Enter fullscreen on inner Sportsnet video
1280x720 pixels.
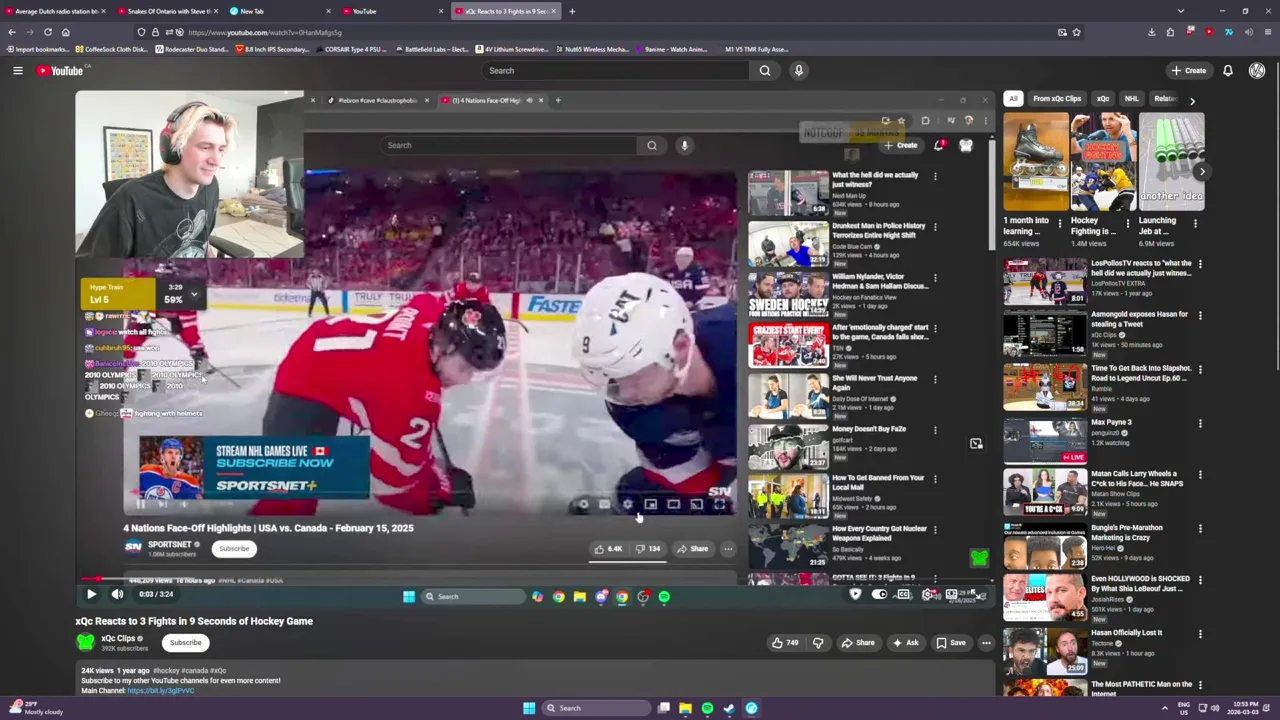(719, 505)
